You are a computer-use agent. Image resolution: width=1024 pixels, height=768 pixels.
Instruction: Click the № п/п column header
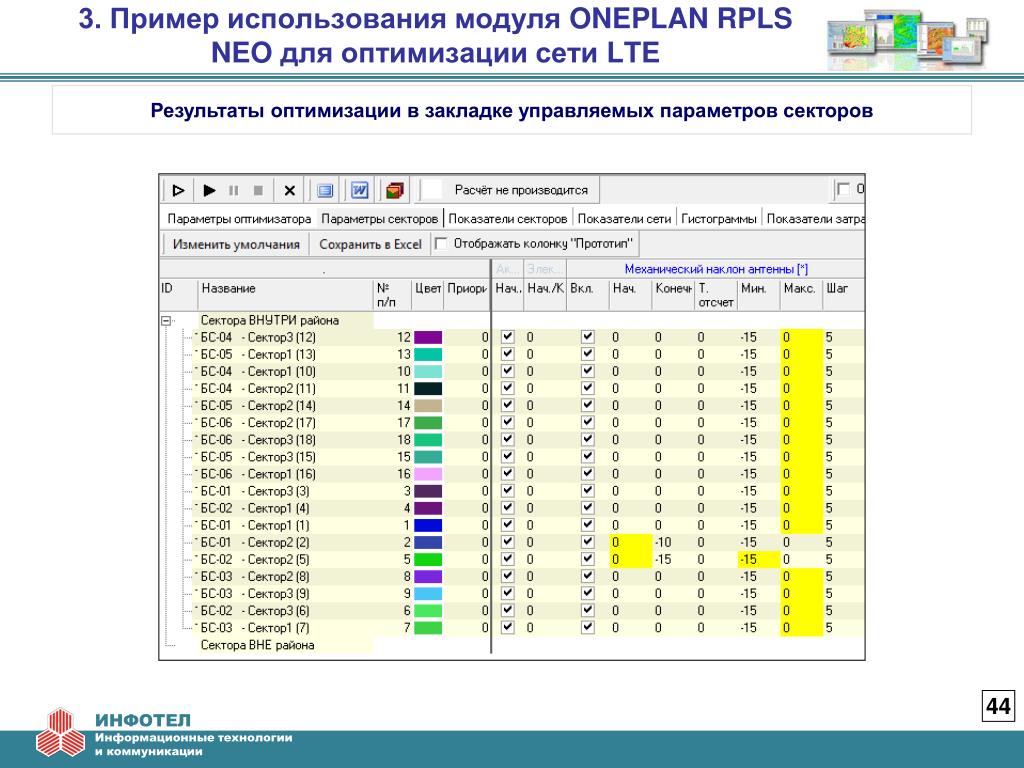click(392, 295)
